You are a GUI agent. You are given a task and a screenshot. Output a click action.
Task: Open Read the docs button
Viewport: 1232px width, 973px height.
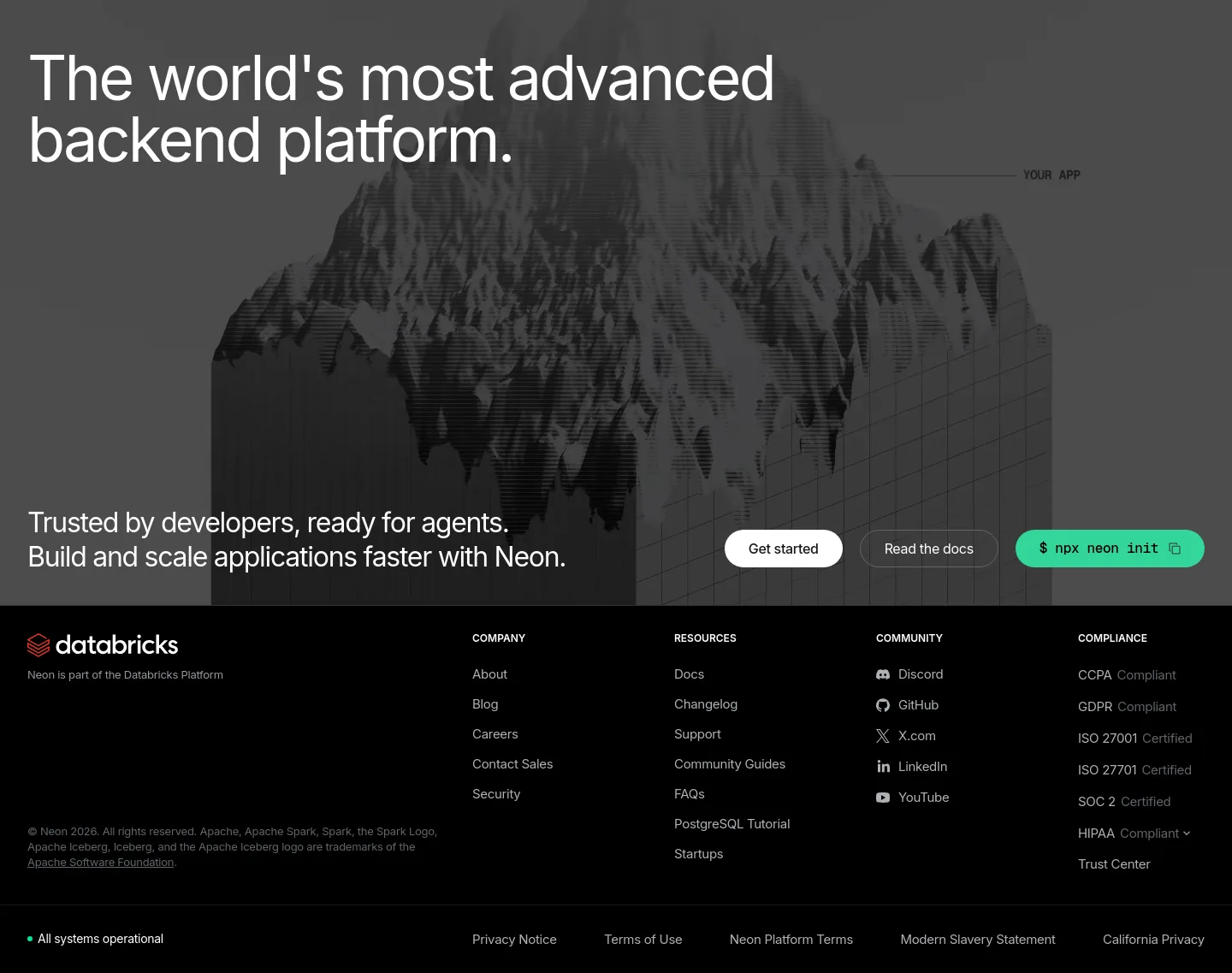coord(929,549)
